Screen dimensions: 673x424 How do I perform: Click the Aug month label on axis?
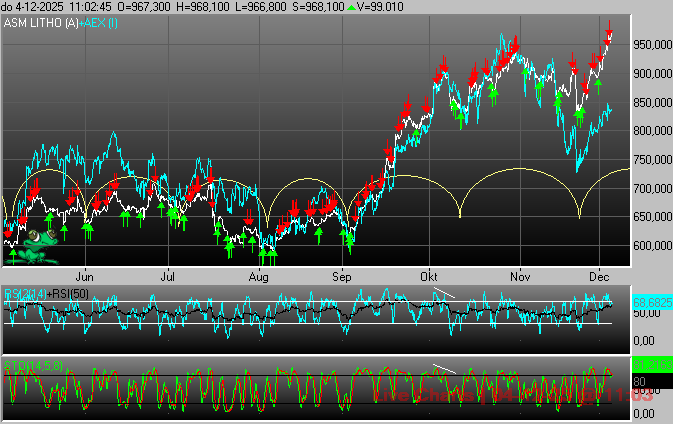[x=259, y=277]
